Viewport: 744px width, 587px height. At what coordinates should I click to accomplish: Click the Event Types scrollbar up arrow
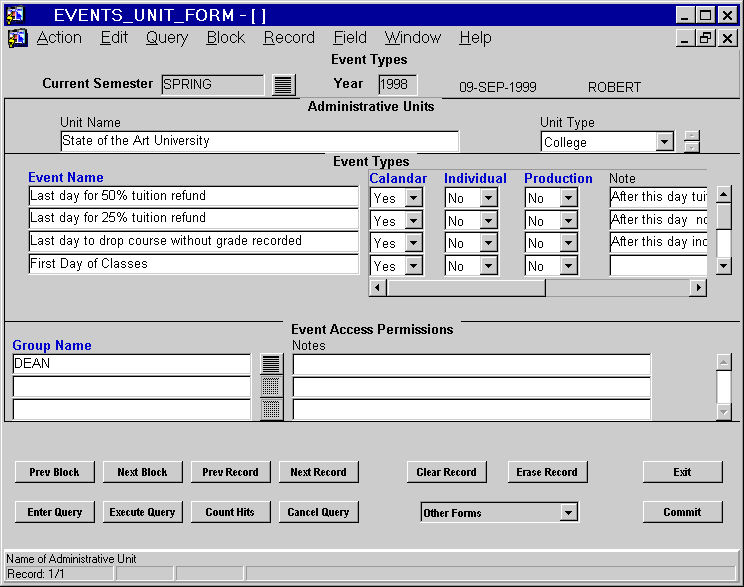point(724,194)
